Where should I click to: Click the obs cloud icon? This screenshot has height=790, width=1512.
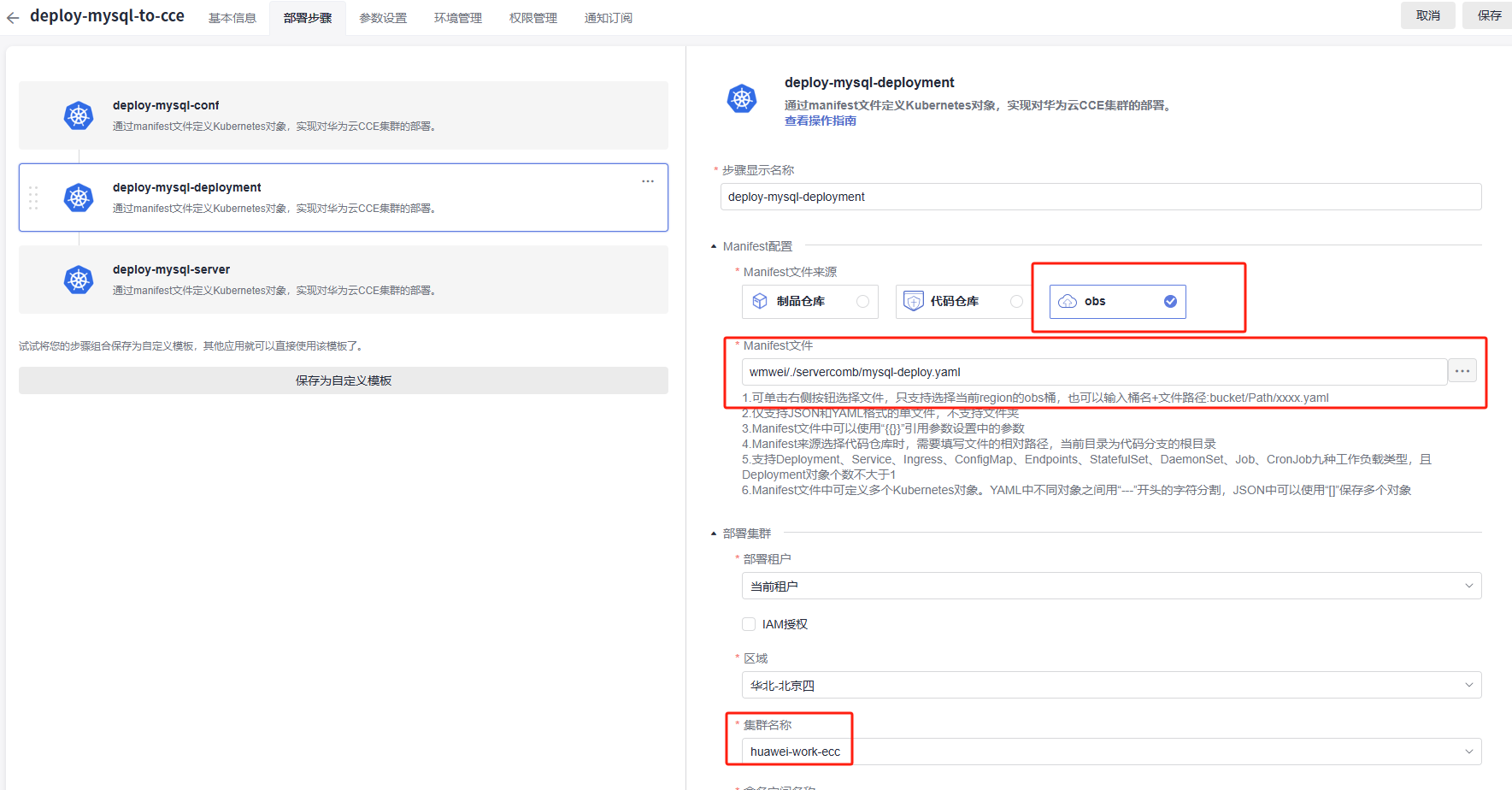[1068, 301]
